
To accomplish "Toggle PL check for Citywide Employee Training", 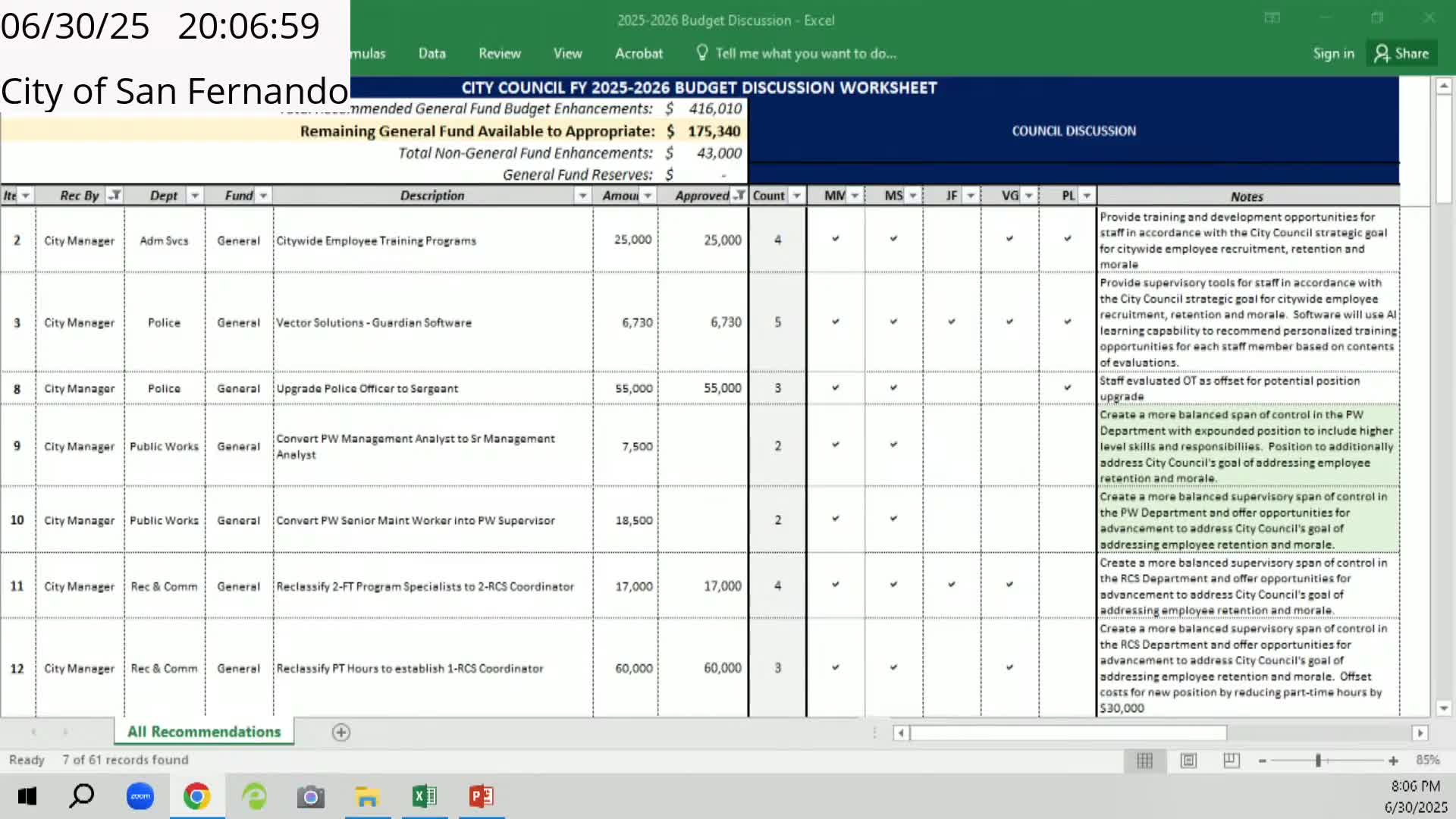I will tap(1068, 239).
